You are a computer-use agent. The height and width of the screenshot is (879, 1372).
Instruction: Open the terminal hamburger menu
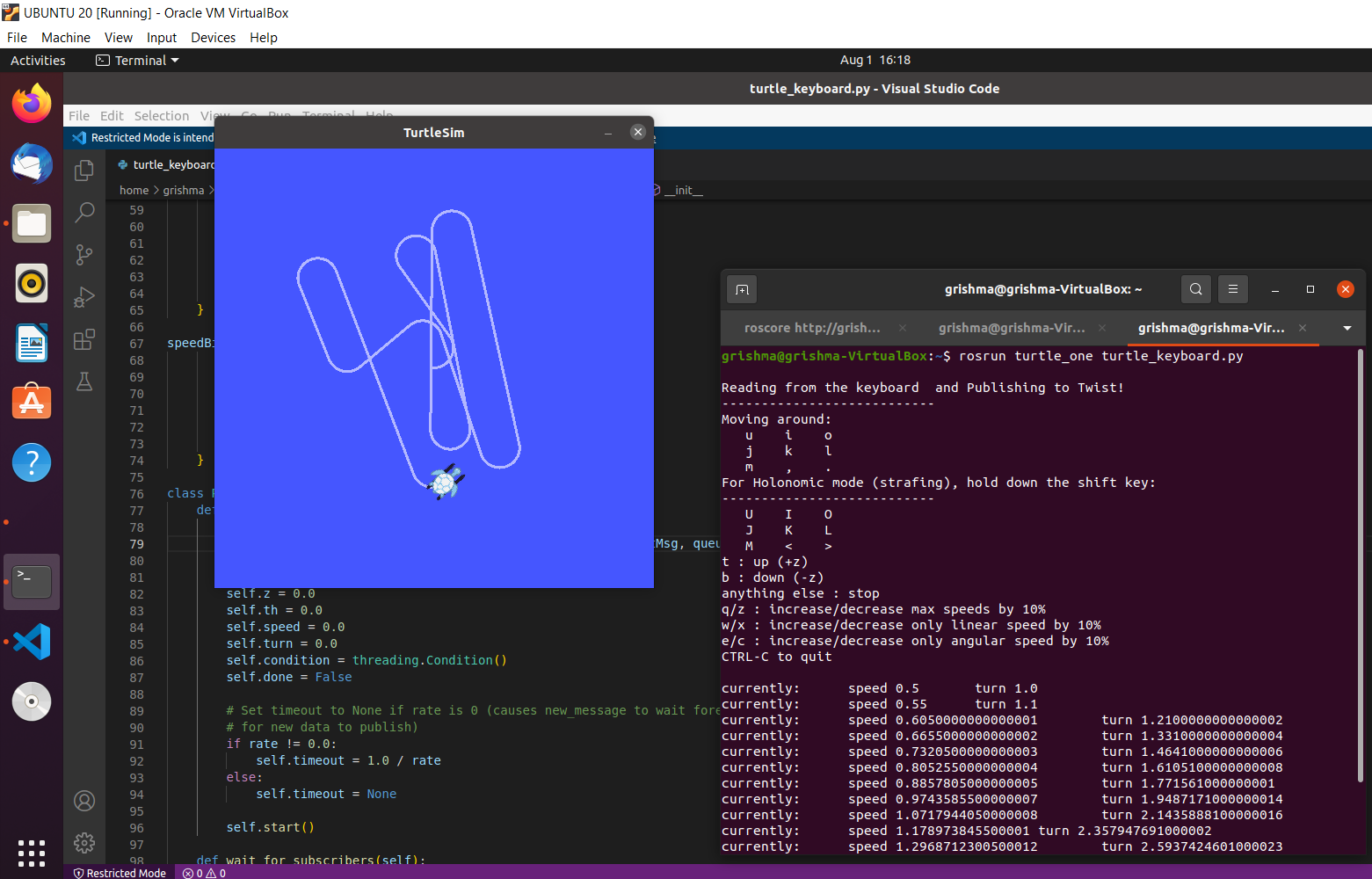point(1232,288)
